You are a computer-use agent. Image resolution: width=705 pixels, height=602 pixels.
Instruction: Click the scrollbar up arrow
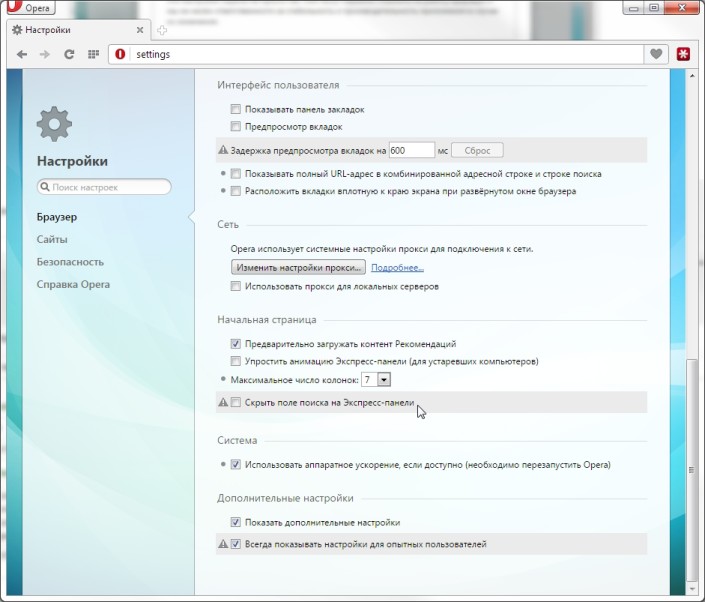[692, 76]
